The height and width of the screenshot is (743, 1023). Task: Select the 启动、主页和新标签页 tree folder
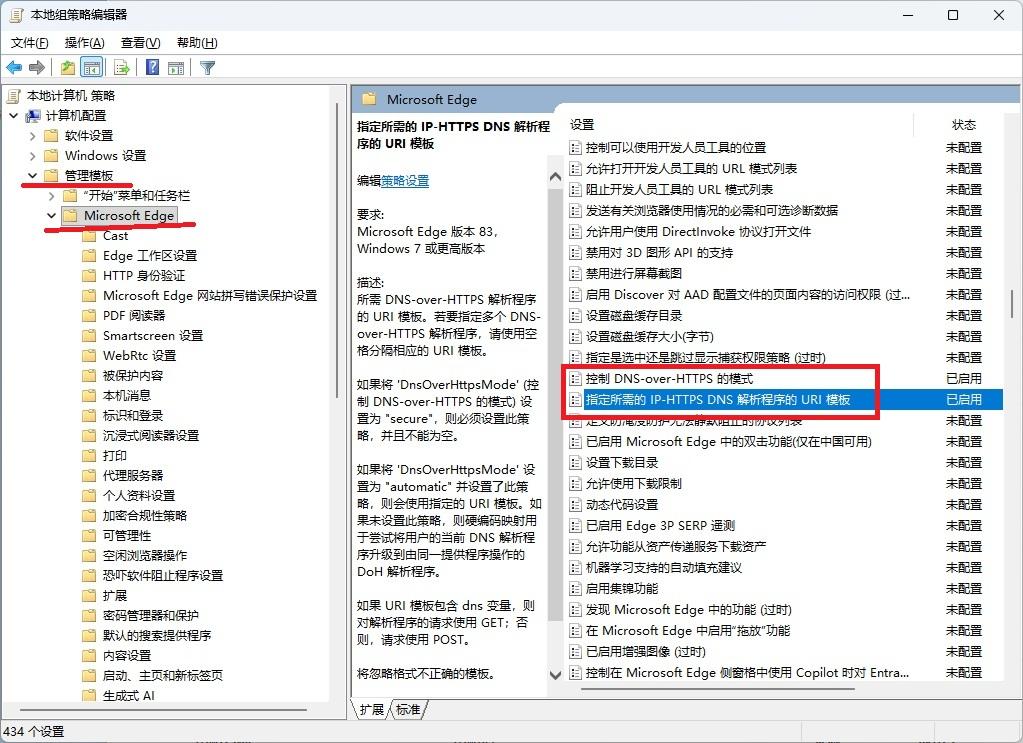coord(163,676)
